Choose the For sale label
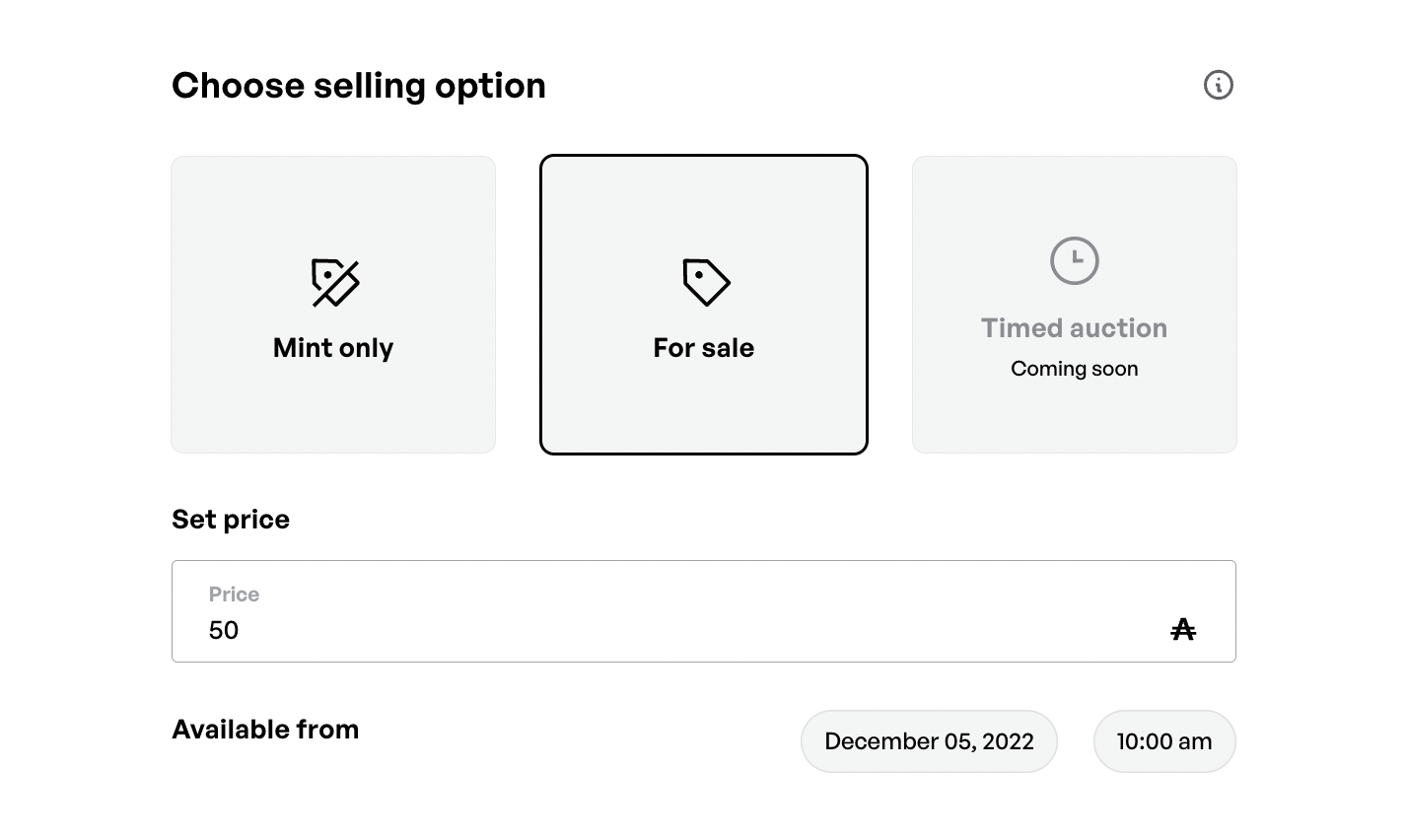This screenshot has width=1406, height=840. click(x=704, y=348)
